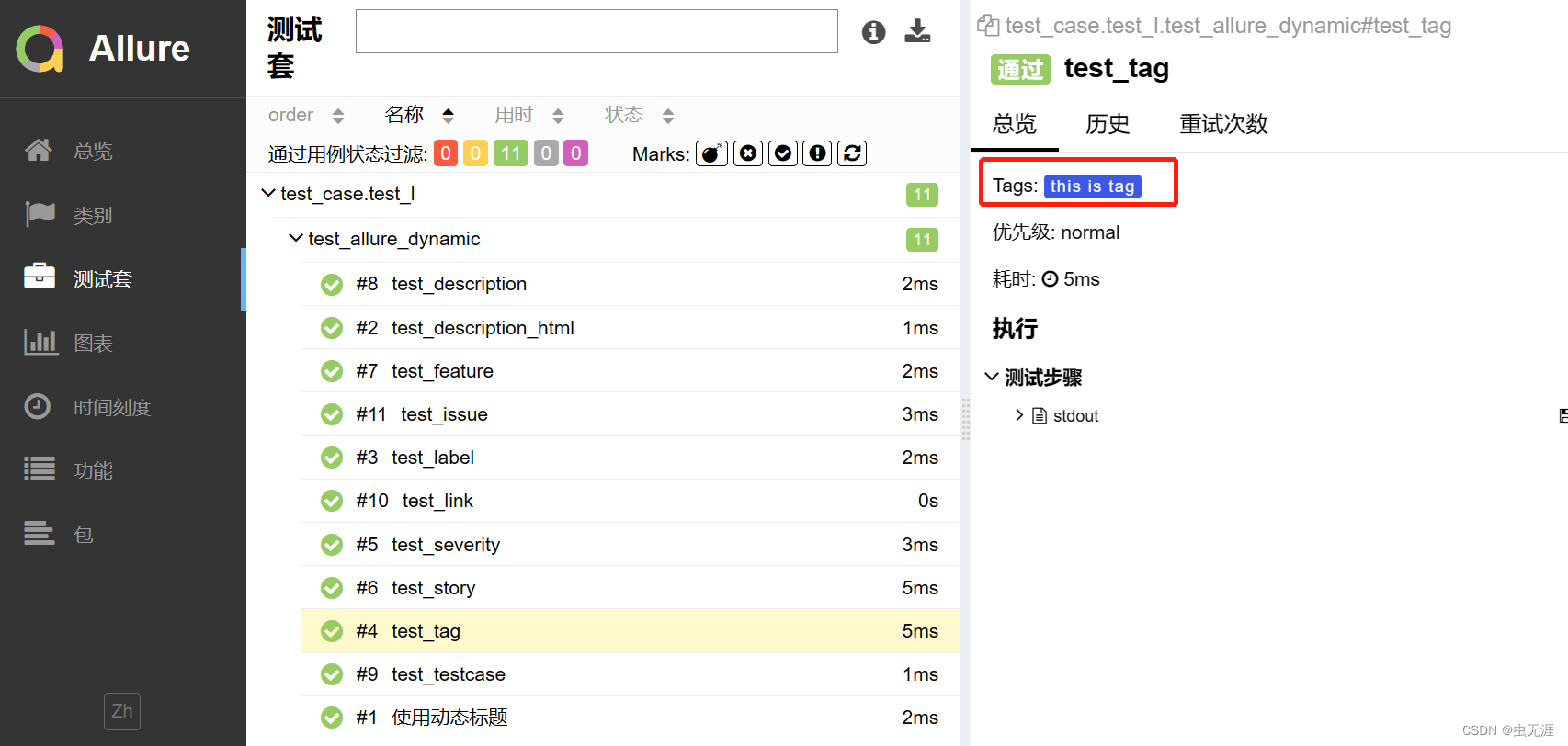1568x746 pixels.
Task: Collapse the test_case.test_l suite
Action: click(x=268, y=193)
